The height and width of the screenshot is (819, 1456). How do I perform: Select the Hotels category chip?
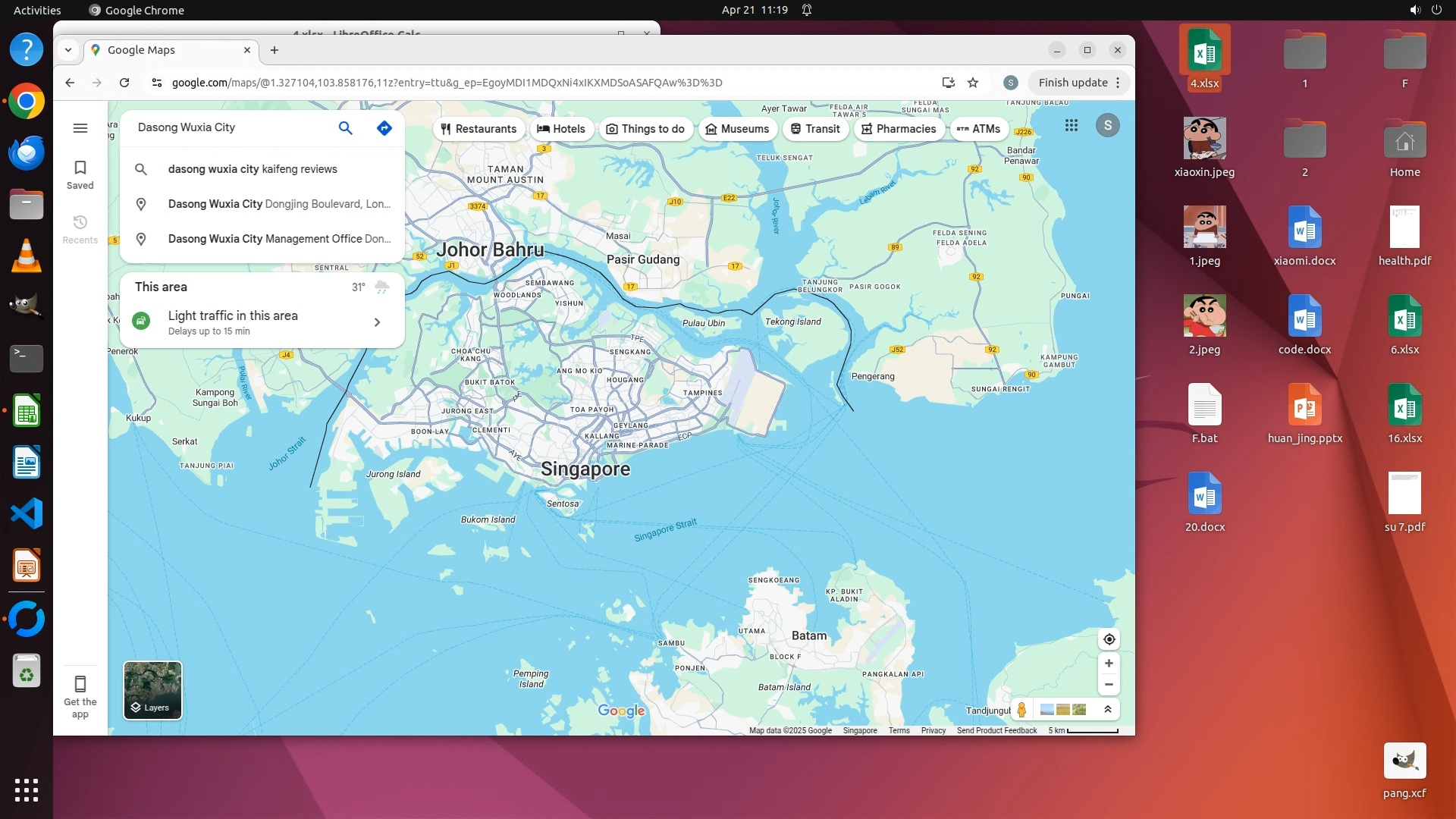[561, 129]
